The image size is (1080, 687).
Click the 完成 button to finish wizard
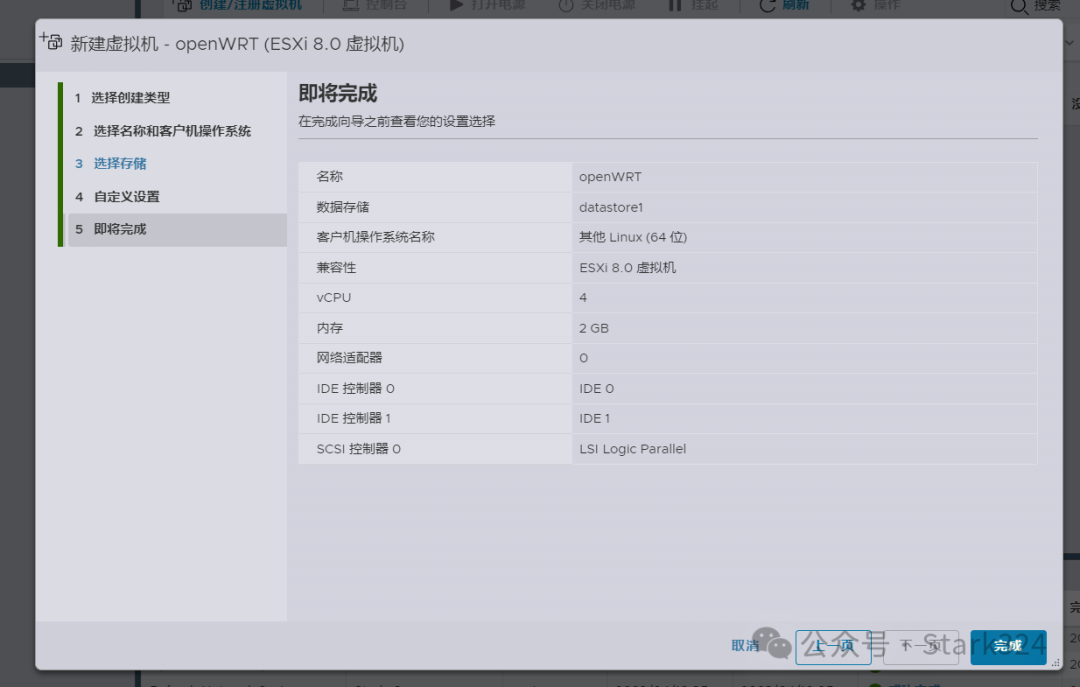pyautogui.click(x=1008, y=646)
